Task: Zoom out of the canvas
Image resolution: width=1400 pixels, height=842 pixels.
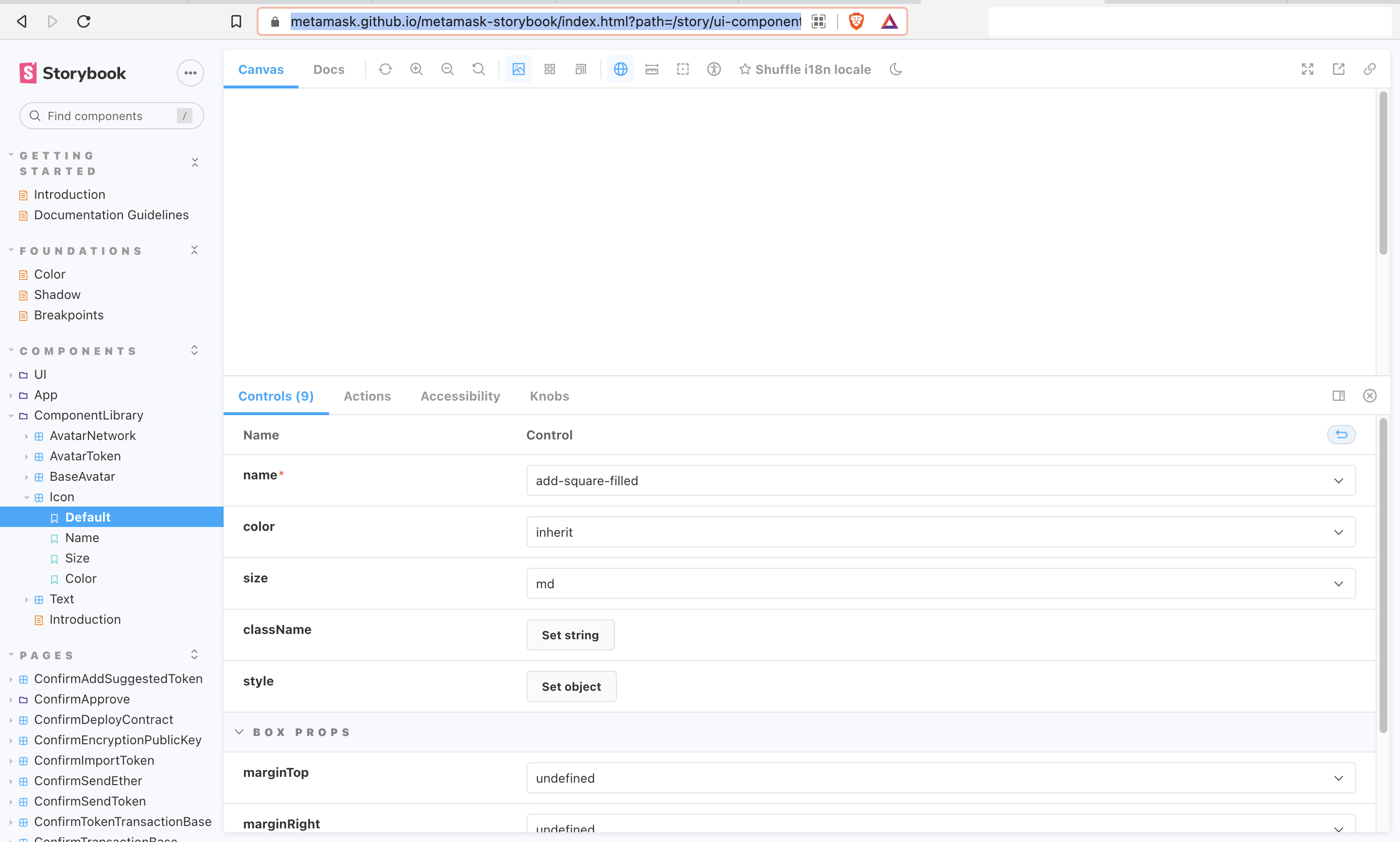Action: [448, 69]
